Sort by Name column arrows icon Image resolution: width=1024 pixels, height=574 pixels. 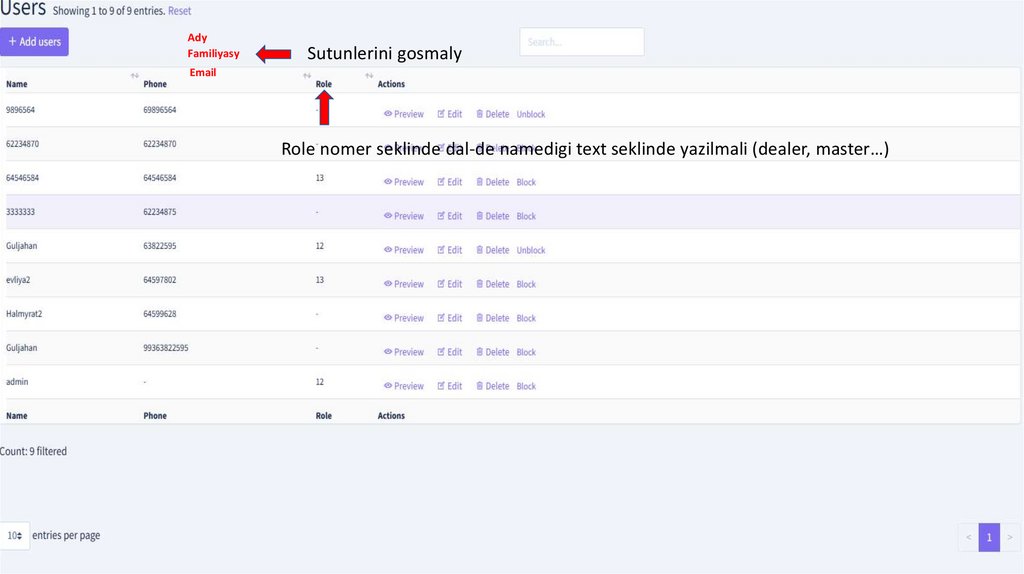tap(135, 76)
